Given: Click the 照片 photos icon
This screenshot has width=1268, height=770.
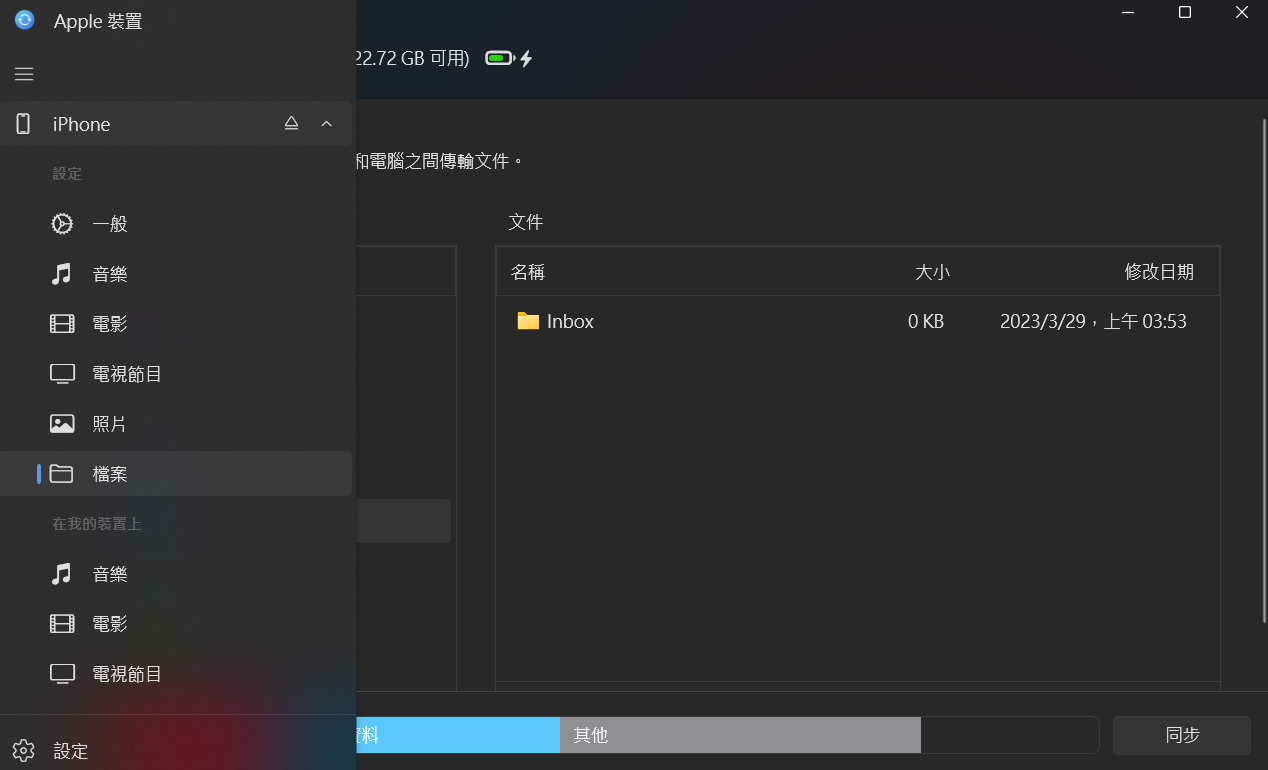Looking at the screenshot, I should 62,424.
